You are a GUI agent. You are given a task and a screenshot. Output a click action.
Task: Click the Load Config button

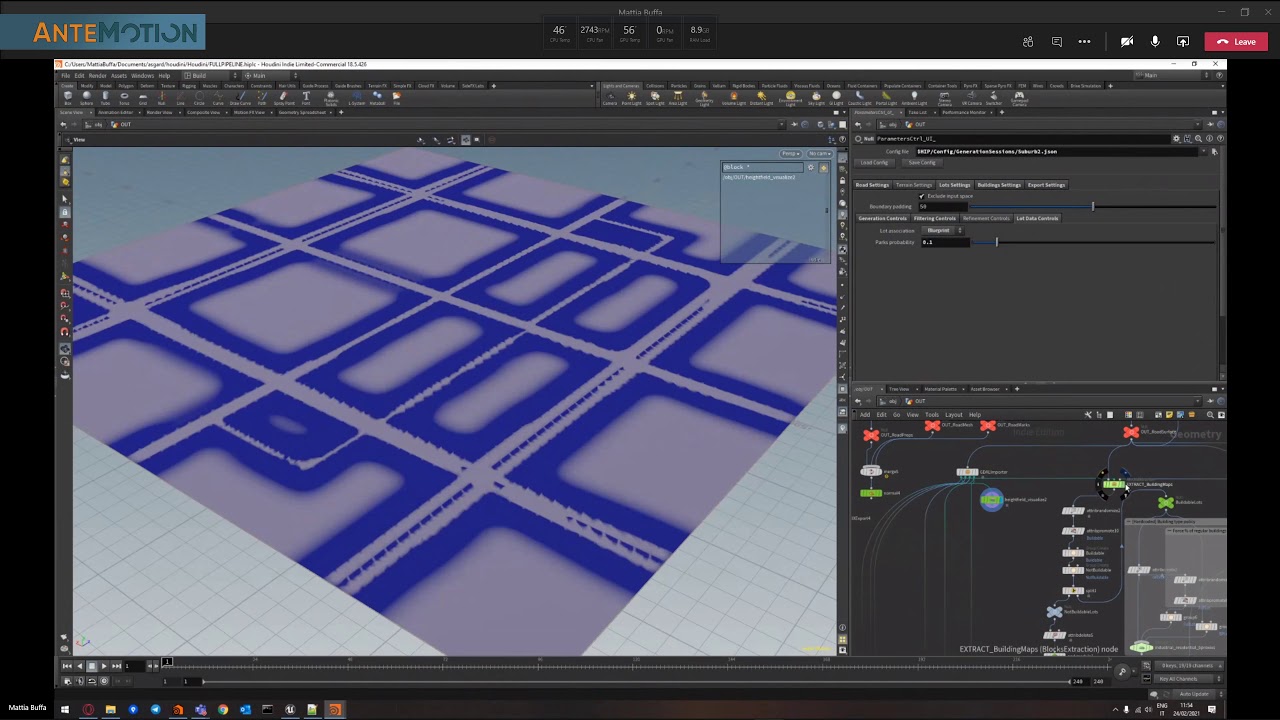tap(874, 162)
